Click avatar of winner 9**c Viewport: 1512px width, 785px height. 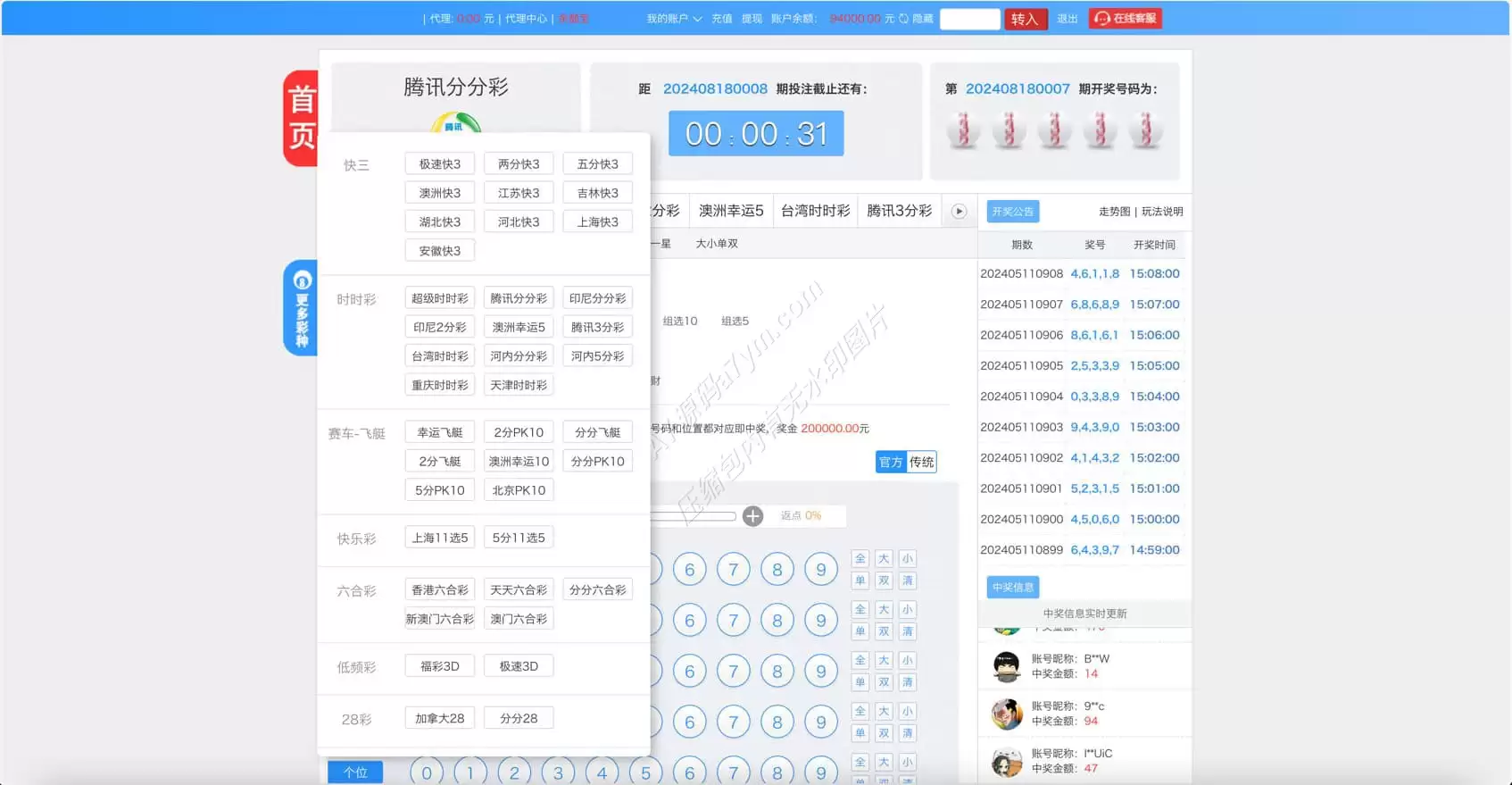click(1007, 714)
